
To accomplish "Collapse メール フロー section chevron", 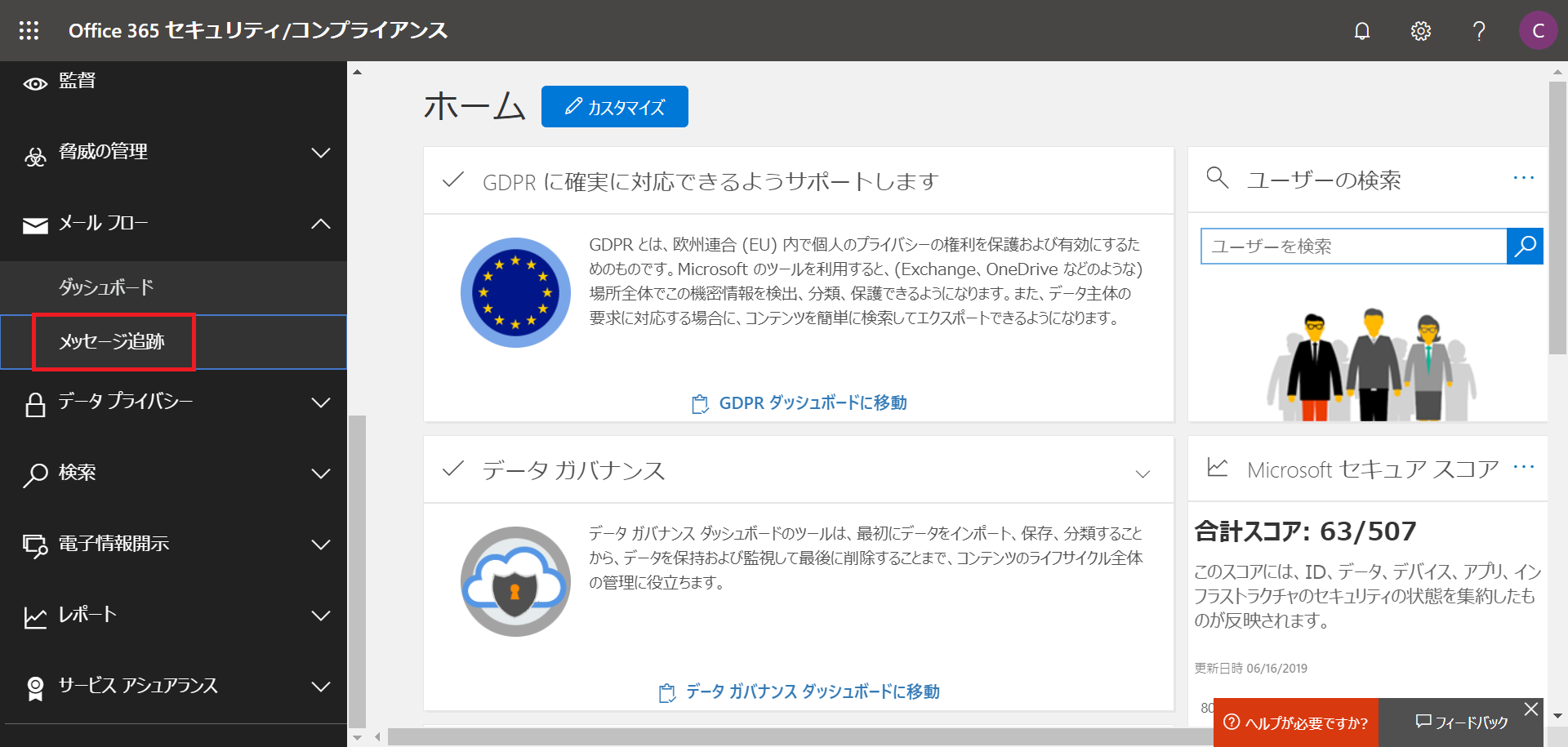I will tap(321, 224).
